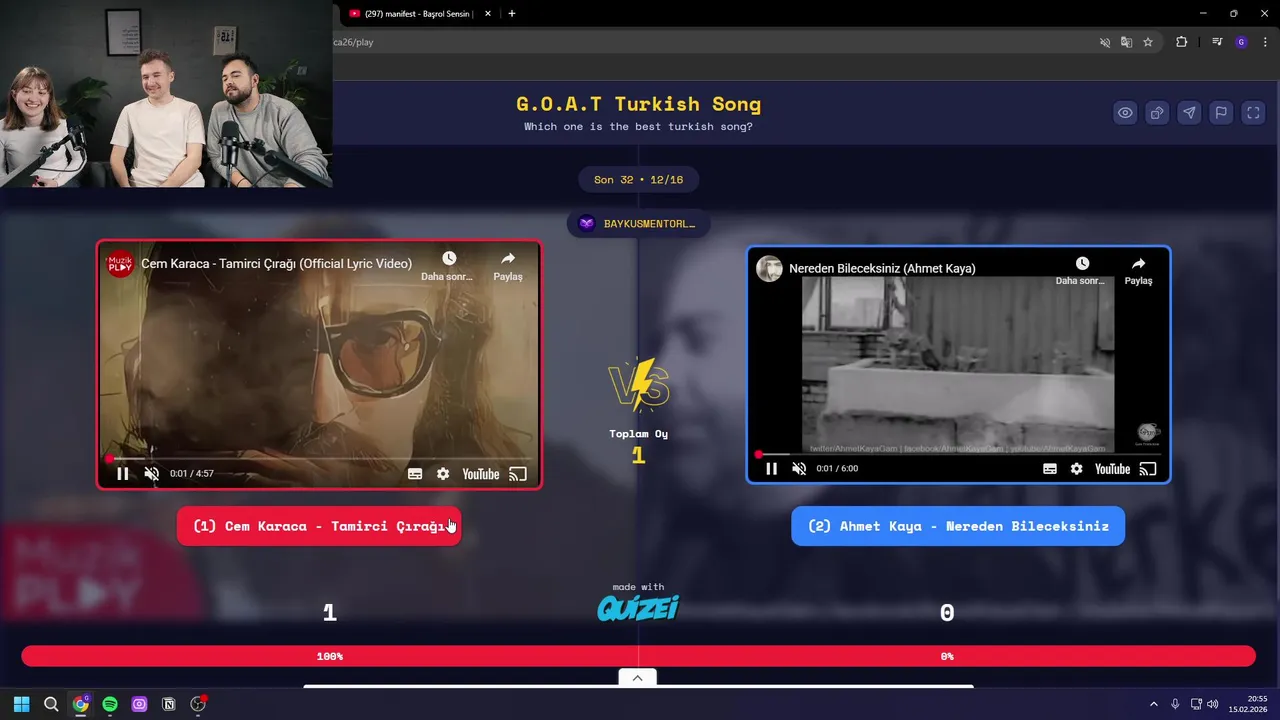The width and height of the screenshot is (1280, 720).
Task: Click the Quizei logo
Action: [x=638, y=608]
